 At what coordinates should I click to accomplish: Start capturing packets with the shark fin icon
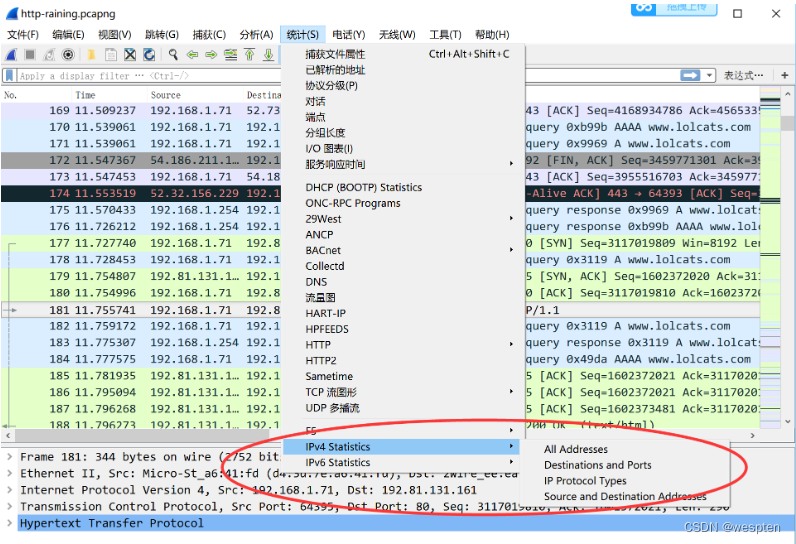pyautogui.click(x=11, y=55)
